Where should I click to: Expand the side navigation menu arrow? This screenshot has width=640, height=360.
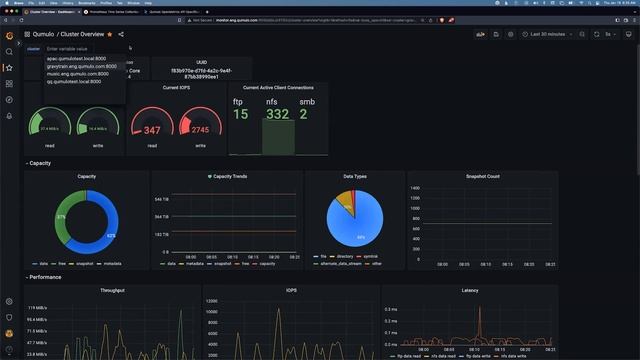[18, 43]
